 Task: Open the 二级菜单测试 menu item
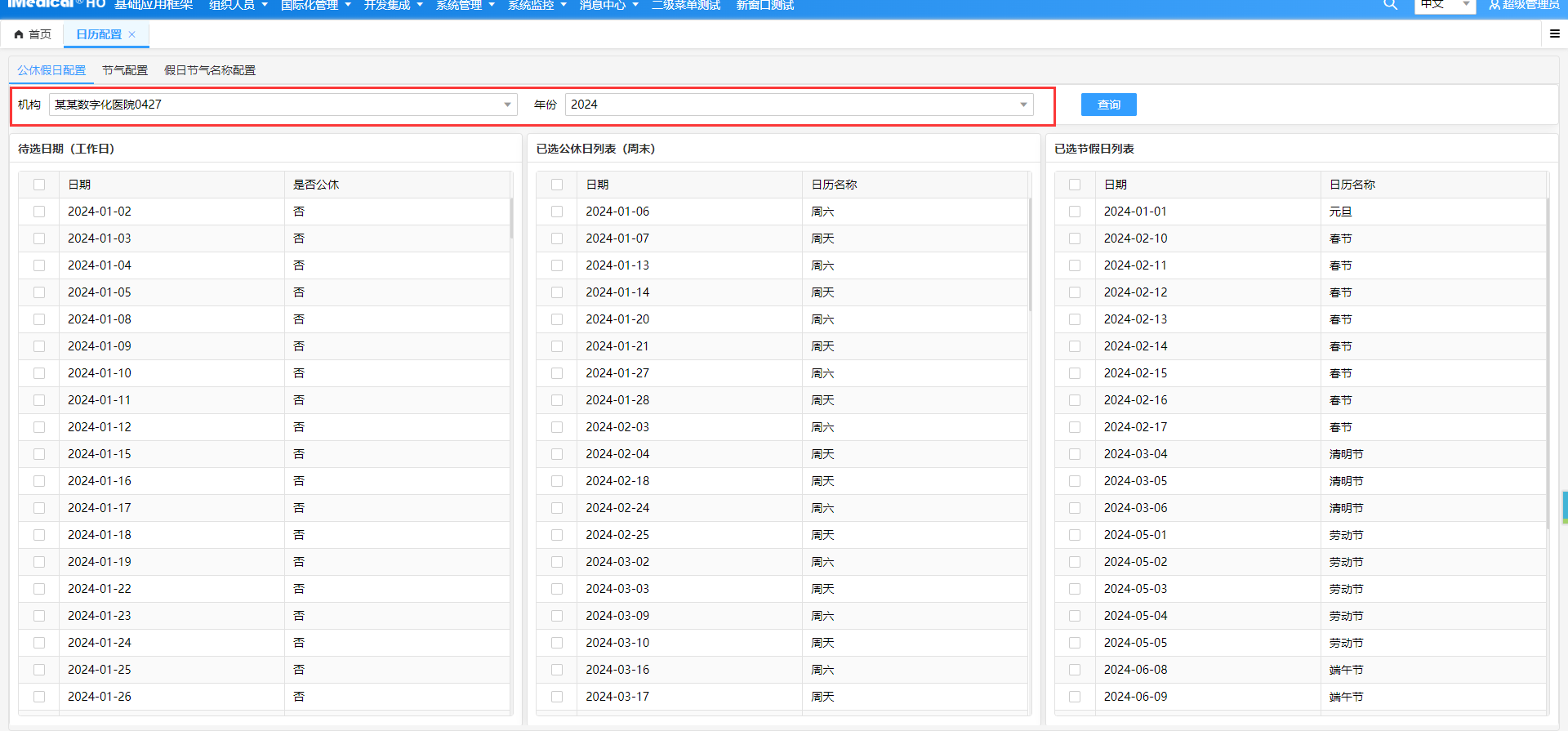tap(686, 6)
